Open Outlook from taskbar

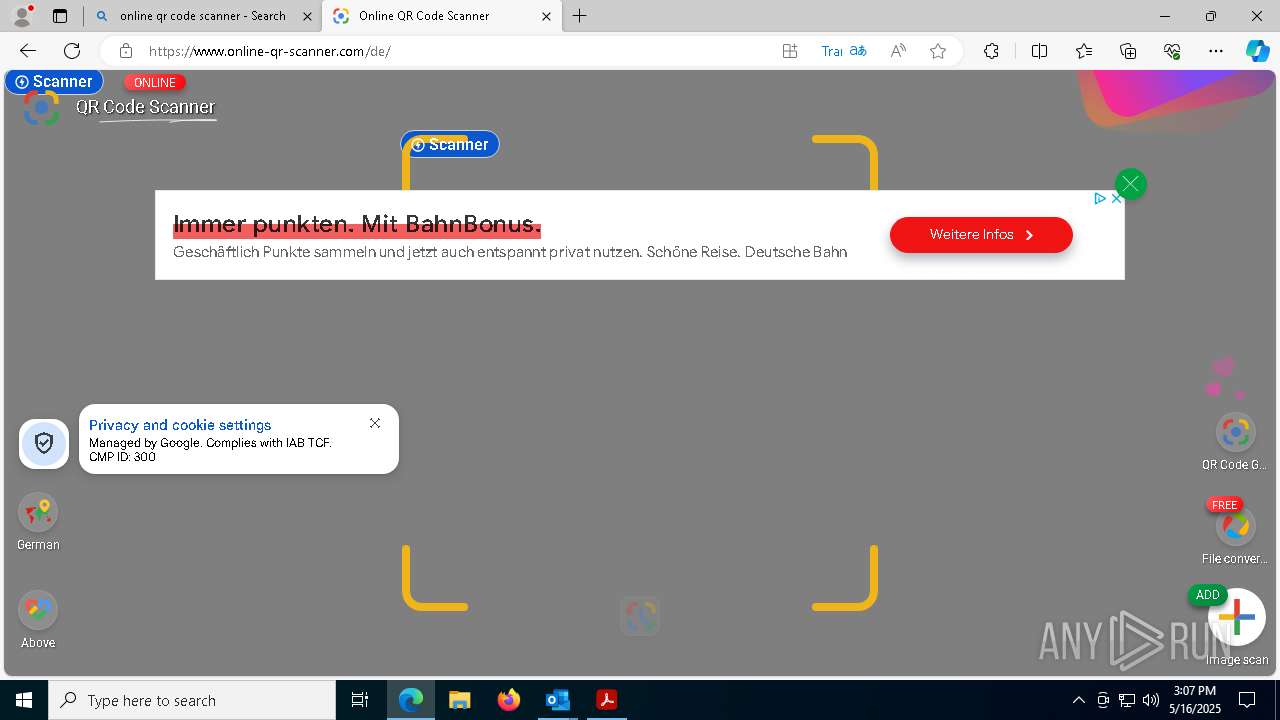coord(557,700)
